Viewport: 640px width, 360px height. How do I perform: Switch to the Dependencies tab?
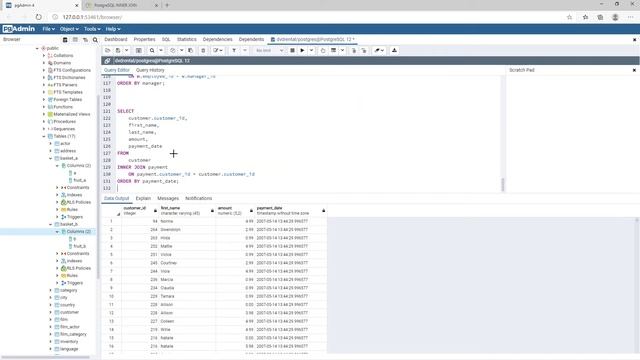tap(218, 40)
